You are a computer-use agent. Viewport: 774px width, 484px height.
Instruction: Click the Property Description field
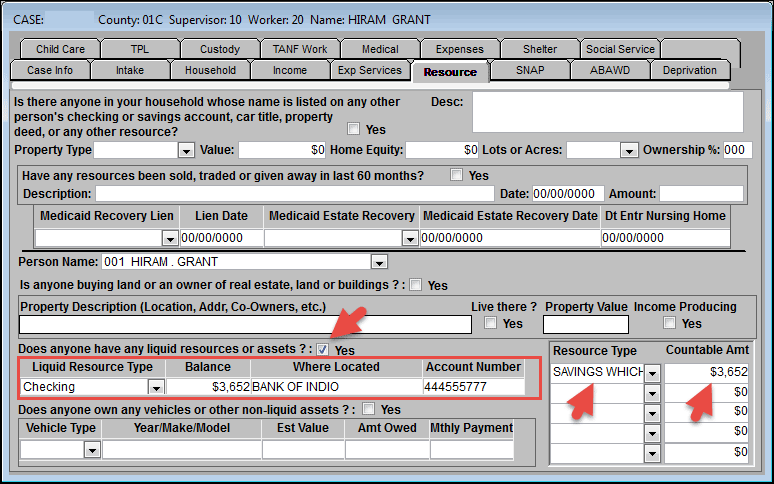click(x=245, y=325)
